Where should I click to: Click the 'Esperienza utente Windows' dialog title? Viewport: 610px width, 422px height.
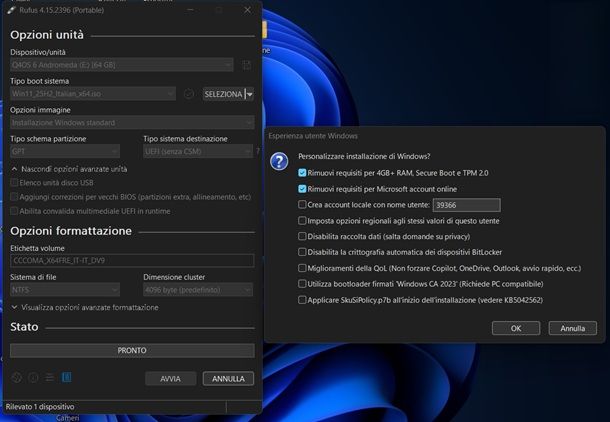(x=313, y=136)
